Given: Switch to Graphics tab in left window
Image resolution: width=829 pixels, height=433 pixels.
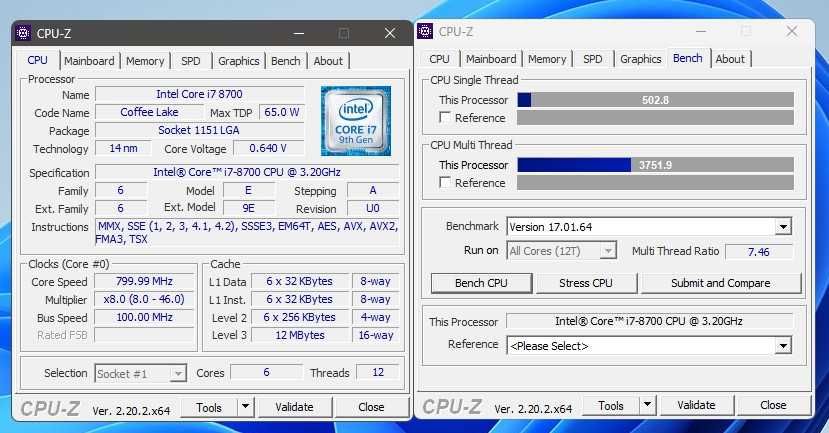Looking at the screenshot, I should (238, 61).
